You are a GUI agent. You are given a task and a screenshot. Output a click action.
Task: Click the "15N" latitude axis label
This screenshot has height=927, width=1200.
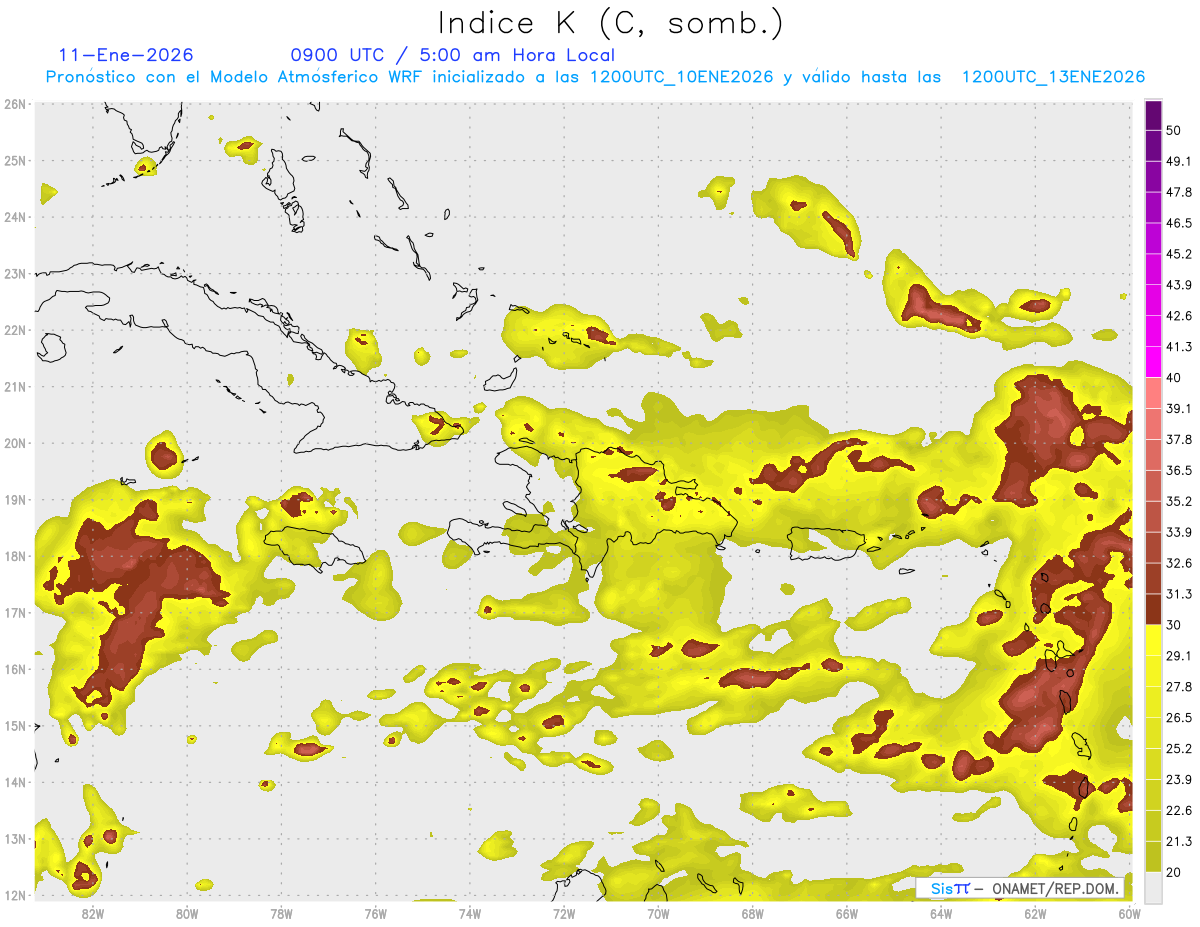pos(15,726)
